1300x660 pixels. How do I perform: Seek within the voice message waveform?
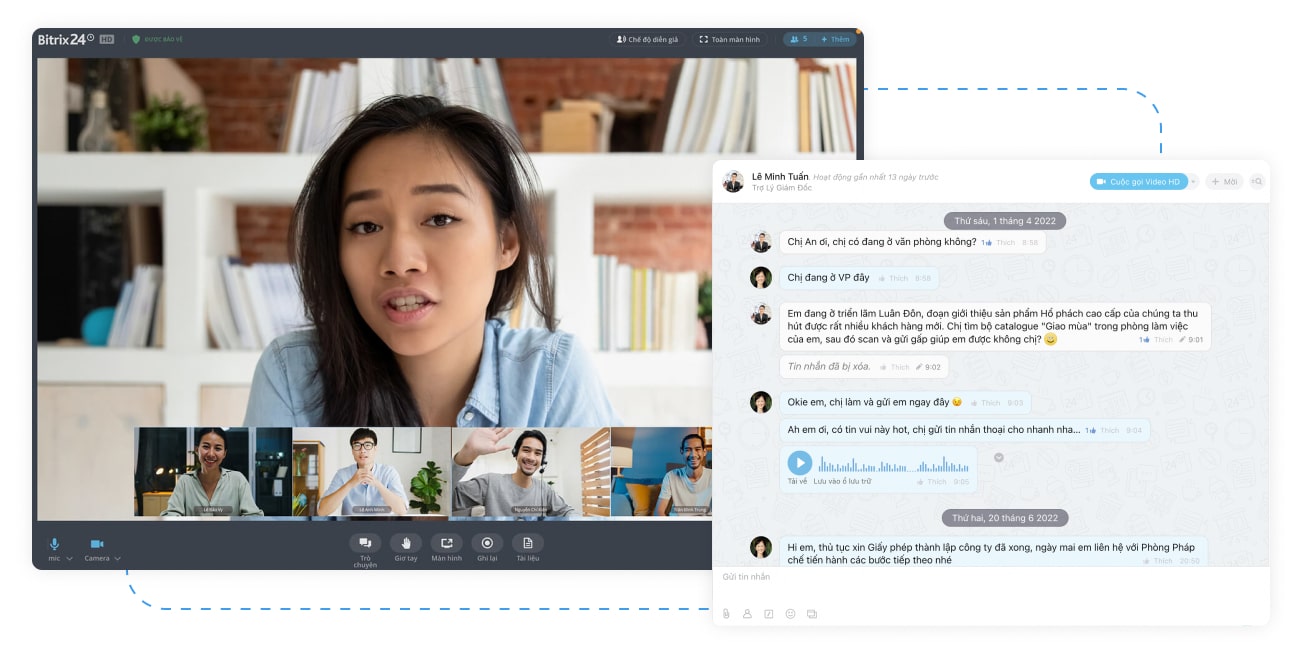pyautogui.click(x=893, y=464)
